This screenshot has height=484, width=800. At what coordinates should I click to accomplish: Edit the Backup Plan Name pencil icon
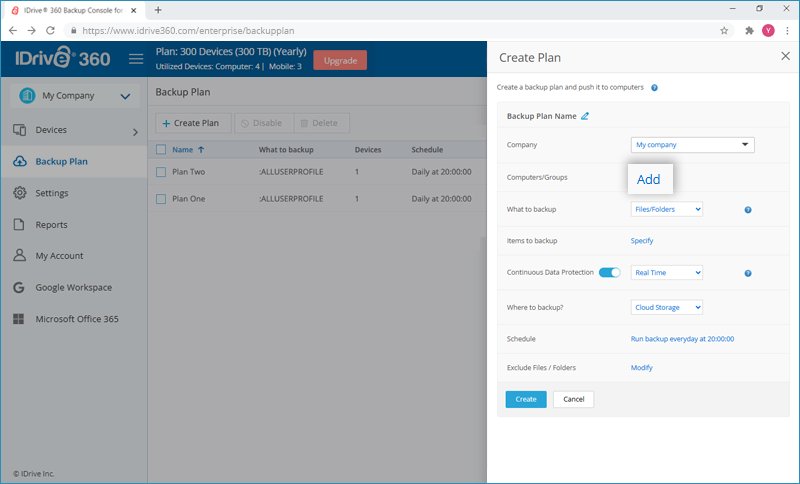pyautogui.click(x=585, y=116)
